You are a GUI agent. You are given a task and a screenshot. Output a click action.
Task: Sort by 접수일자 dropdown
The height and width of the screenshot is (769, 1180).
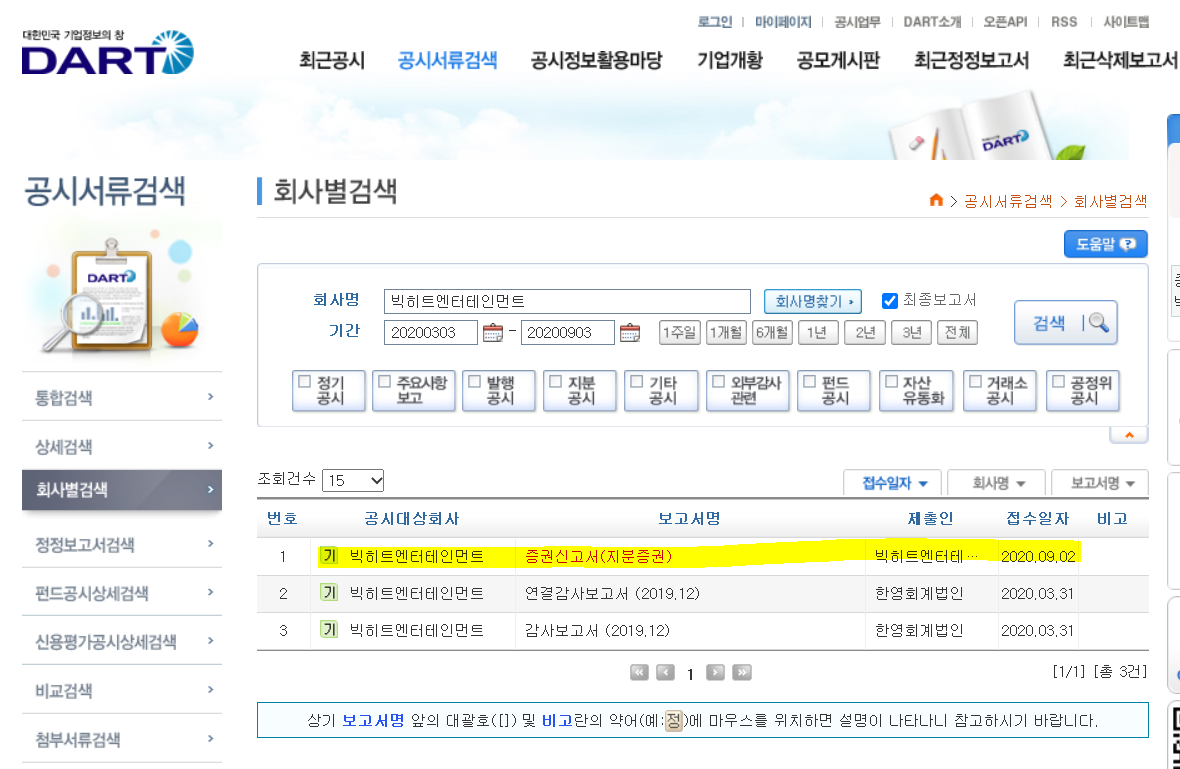895,483
